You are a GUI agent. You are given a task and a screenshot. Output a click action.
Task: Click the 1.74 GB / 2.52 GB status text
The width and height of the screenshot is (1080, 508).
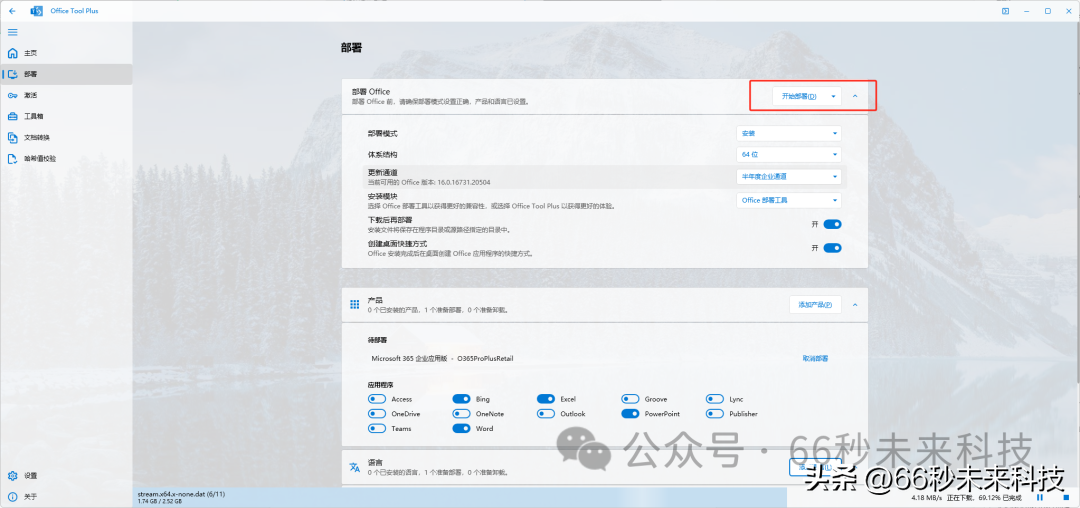(x=160, y=501)
